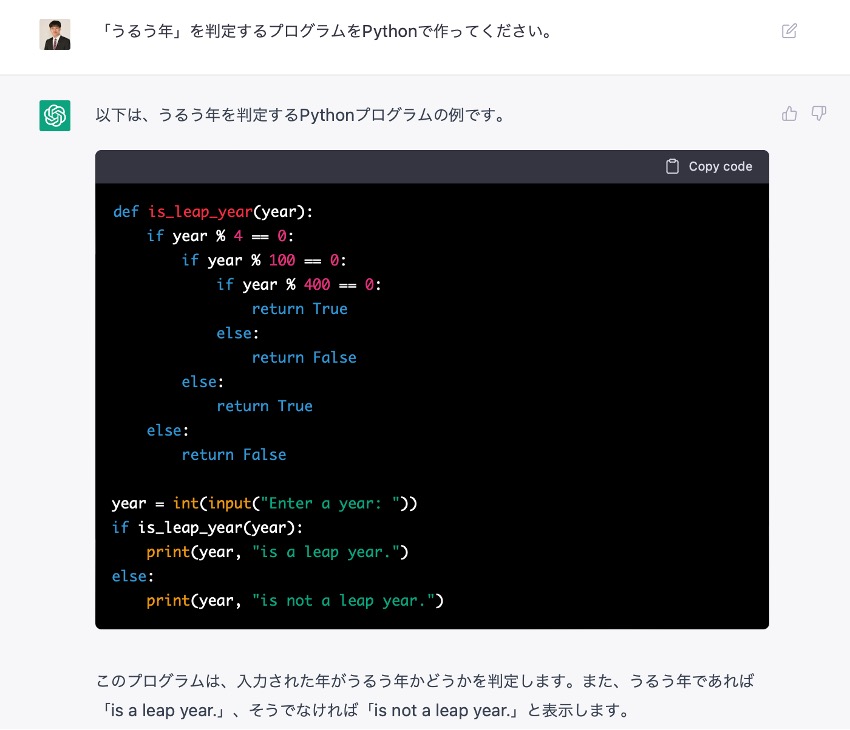Click the ChatGPT logo avatar

pyautogui.click(x=55, y=115)
